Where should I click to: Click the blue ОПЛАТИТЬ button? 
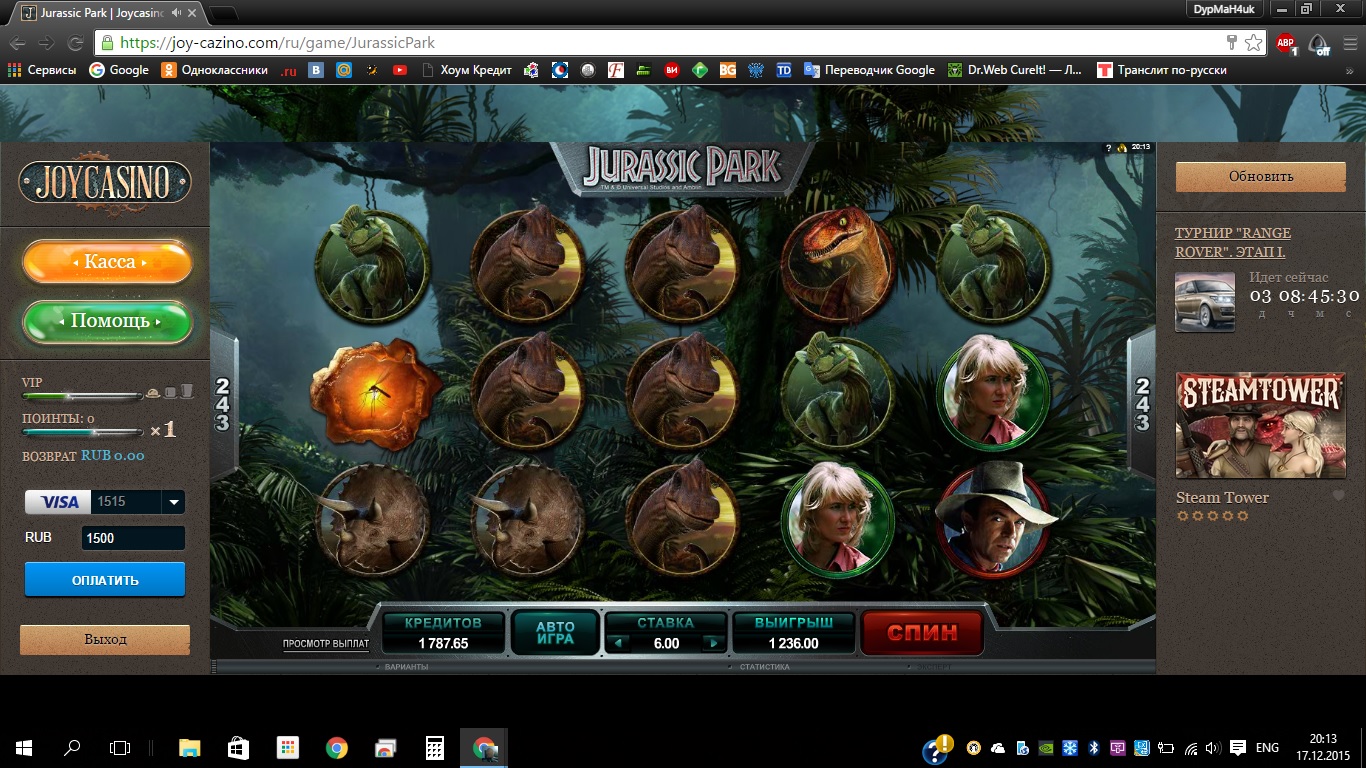pyautogui.click(x=105, y=580)
